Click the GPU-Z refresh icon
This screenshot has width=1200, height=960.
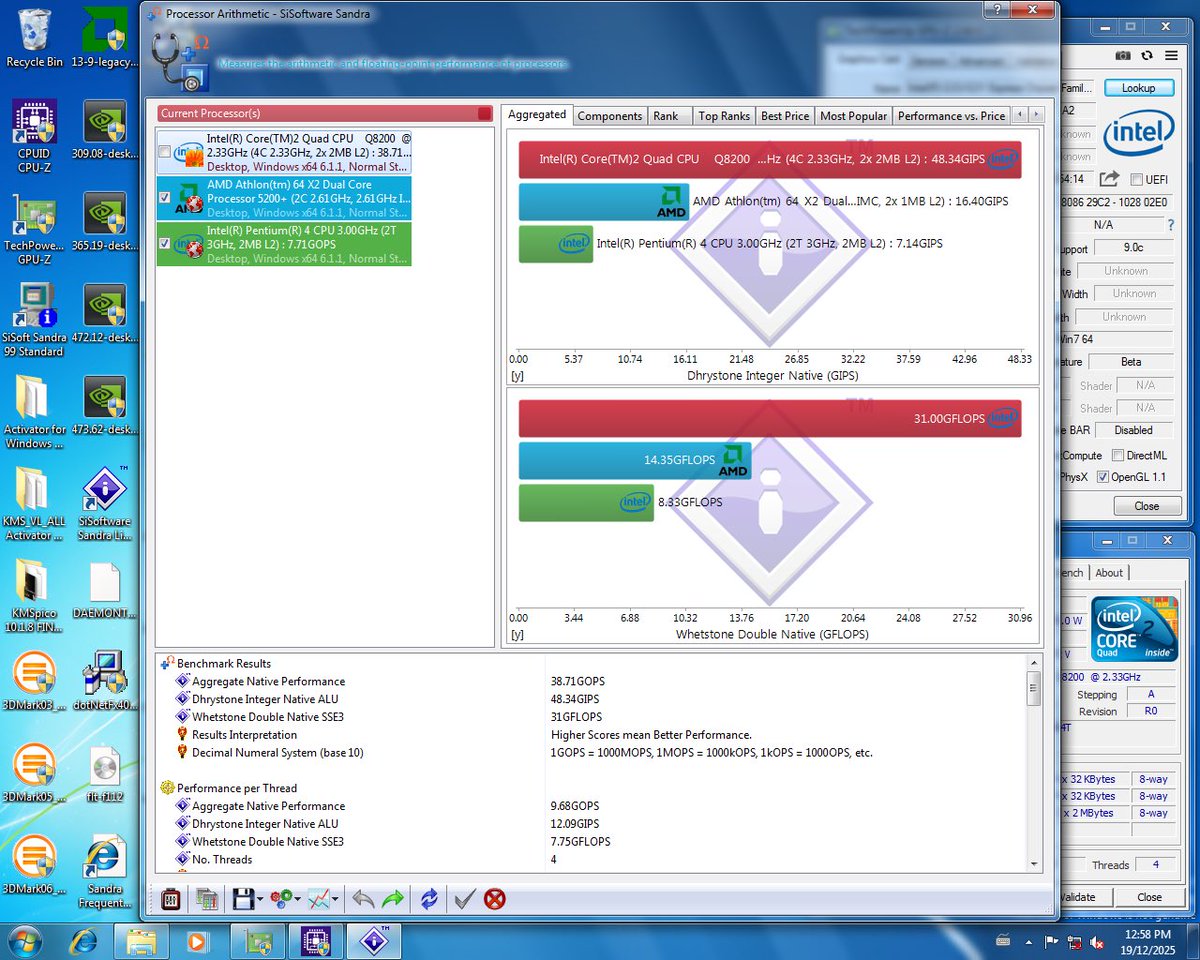point(1146,56)
